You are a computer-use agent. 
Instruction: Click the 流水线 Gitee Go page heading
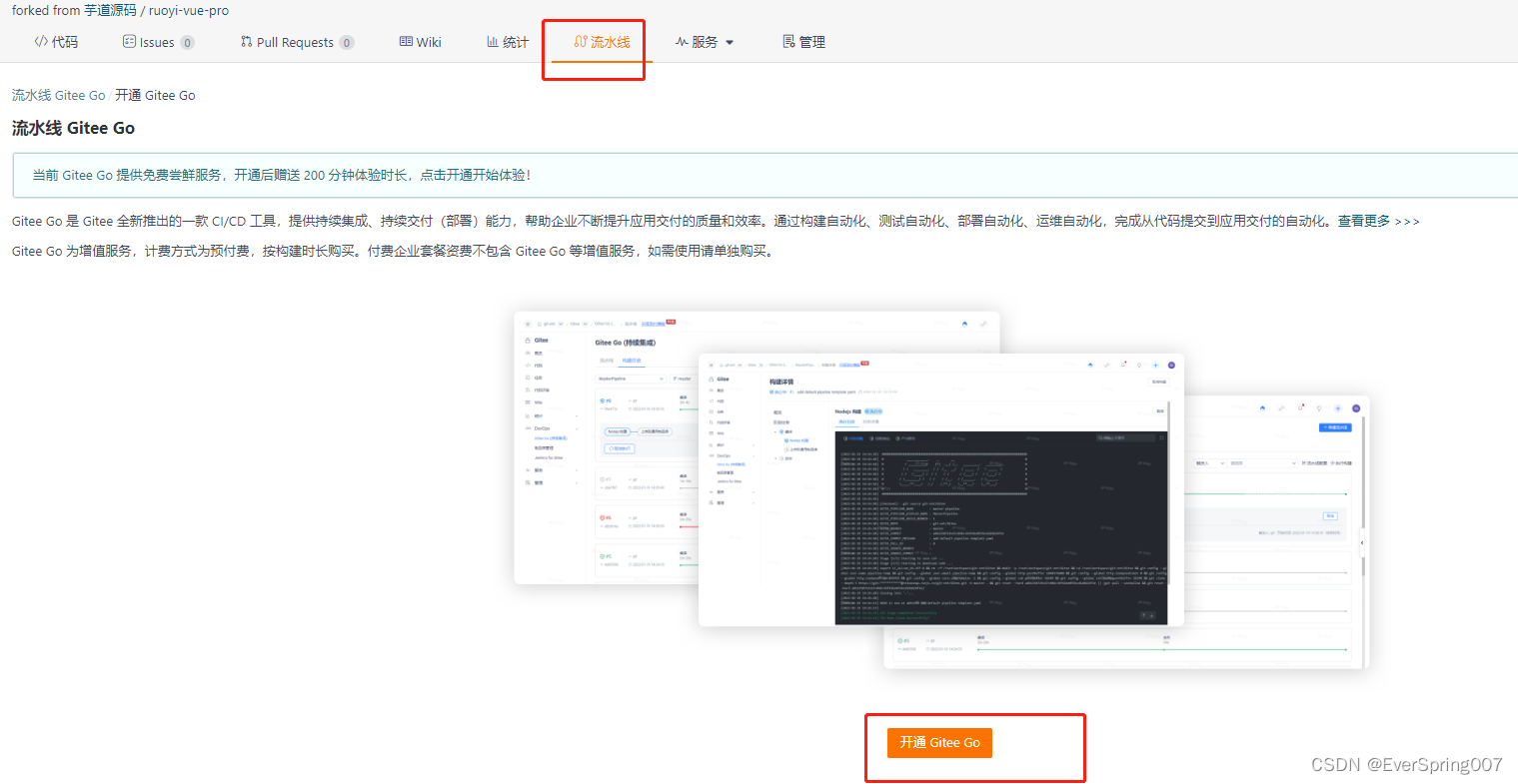73,128
